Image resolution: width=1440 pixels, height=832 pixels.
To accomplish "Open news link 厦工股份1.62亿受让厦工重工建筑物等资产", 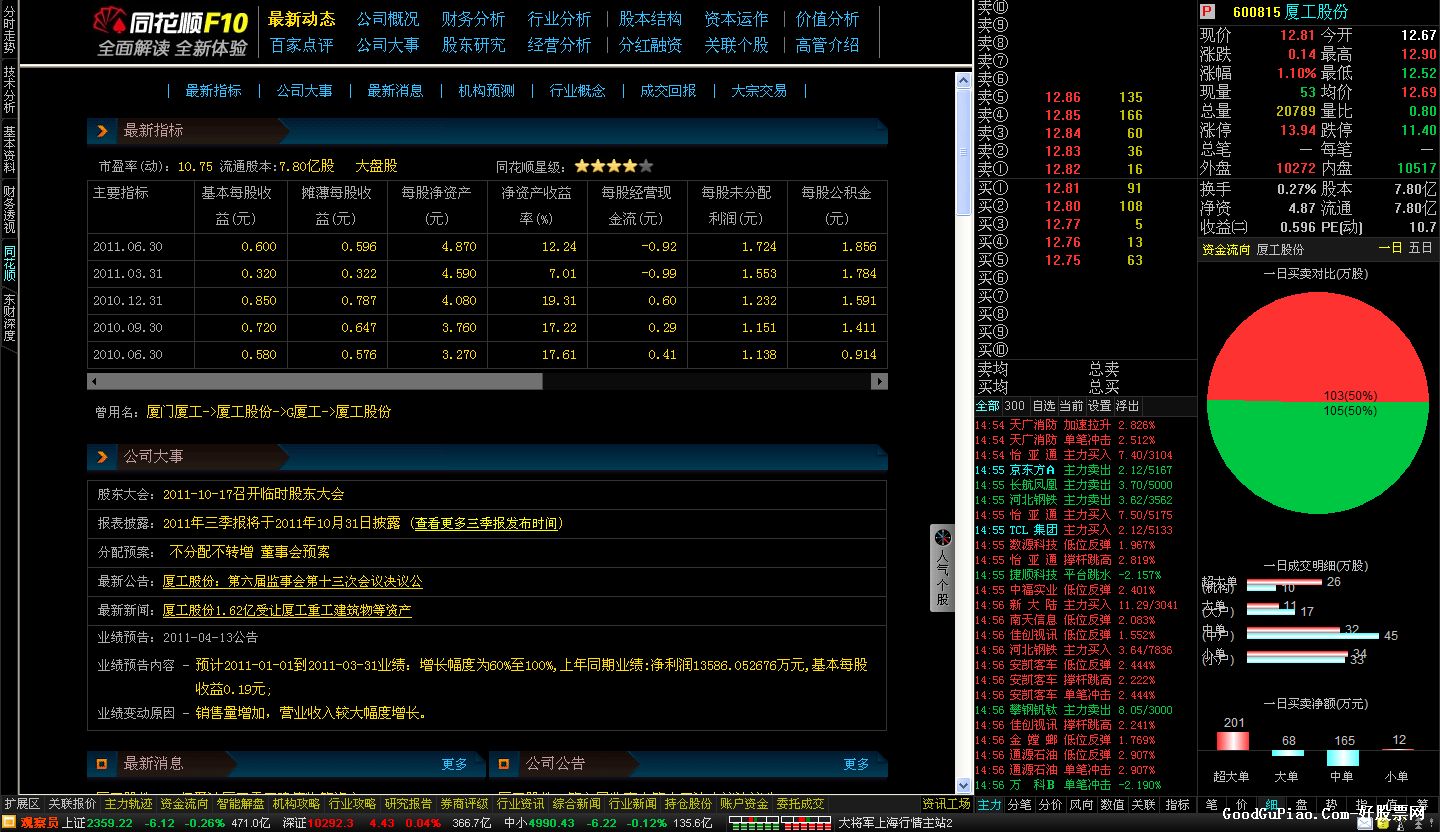I will coord(287,610).
